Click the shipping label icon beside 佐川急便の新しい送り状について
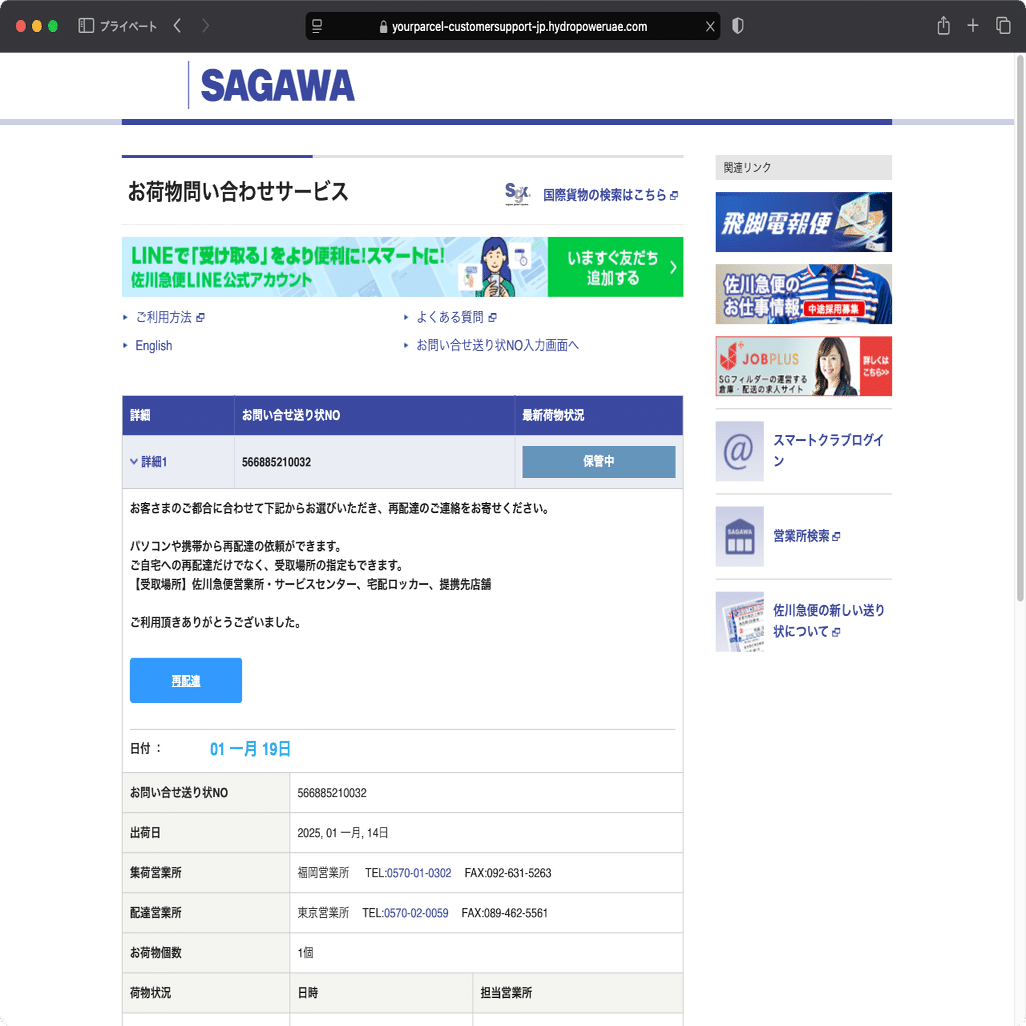1026x1026 pixels. (739, 621)
